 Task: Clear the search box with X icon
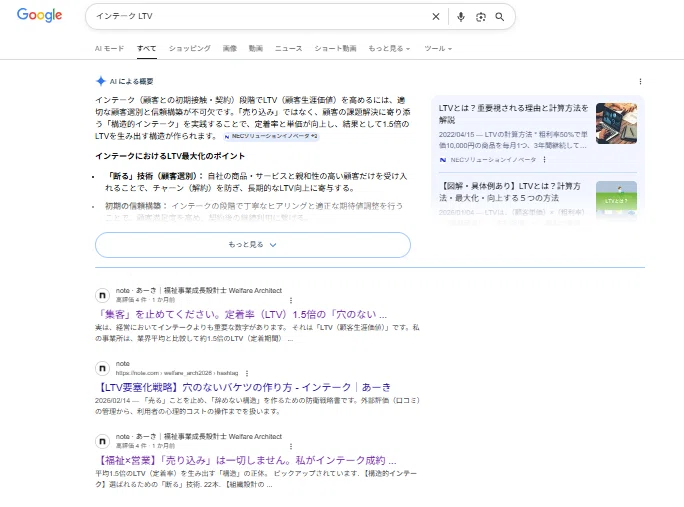coord(436,17)
